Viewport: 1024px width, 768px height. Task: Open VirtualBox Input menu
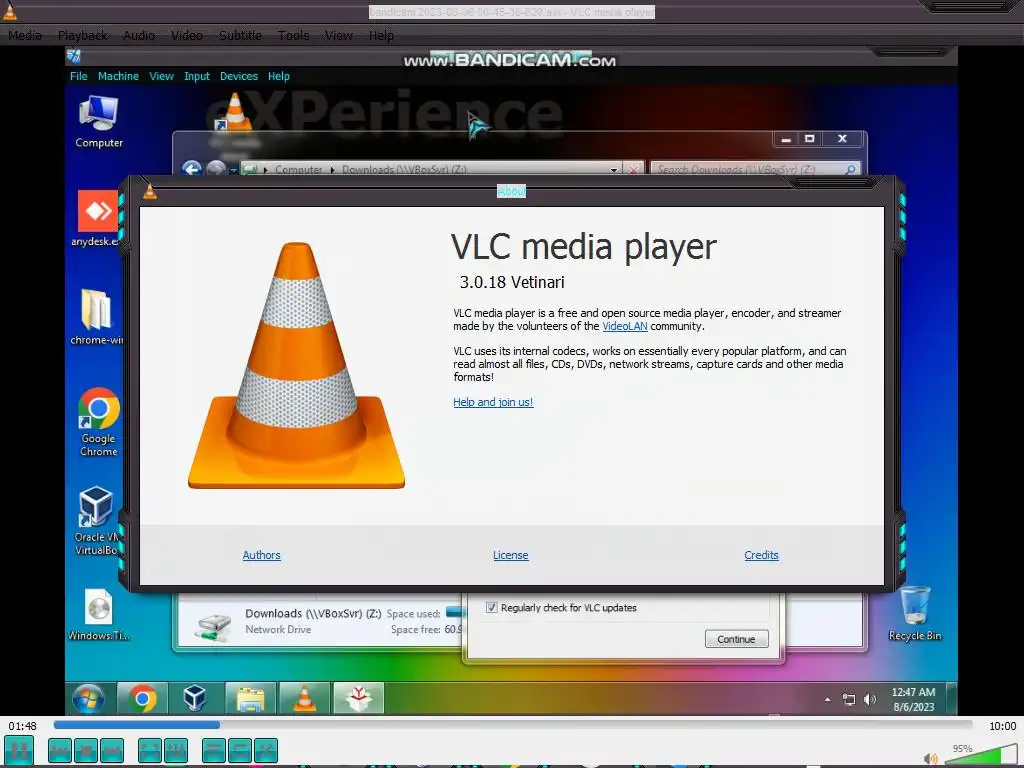point(197,76)
